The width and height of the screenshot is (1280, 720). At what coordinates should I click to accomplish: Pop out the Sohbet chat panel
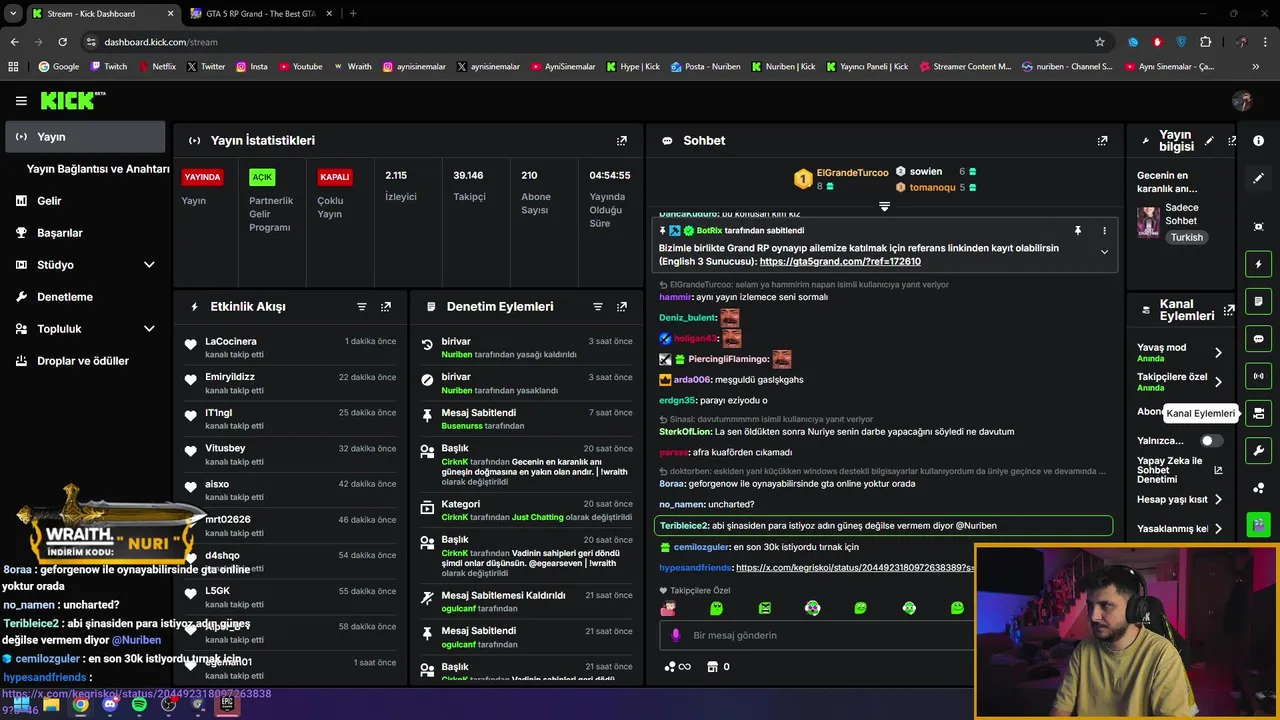(x=1102, y=141)
